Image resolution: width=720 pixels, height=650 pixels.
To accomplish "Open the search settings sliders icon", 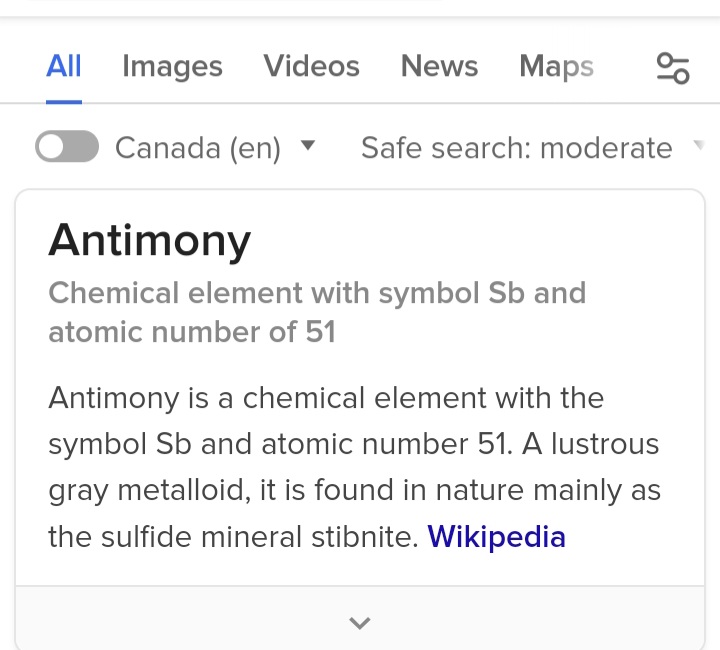I will (672, 68).
